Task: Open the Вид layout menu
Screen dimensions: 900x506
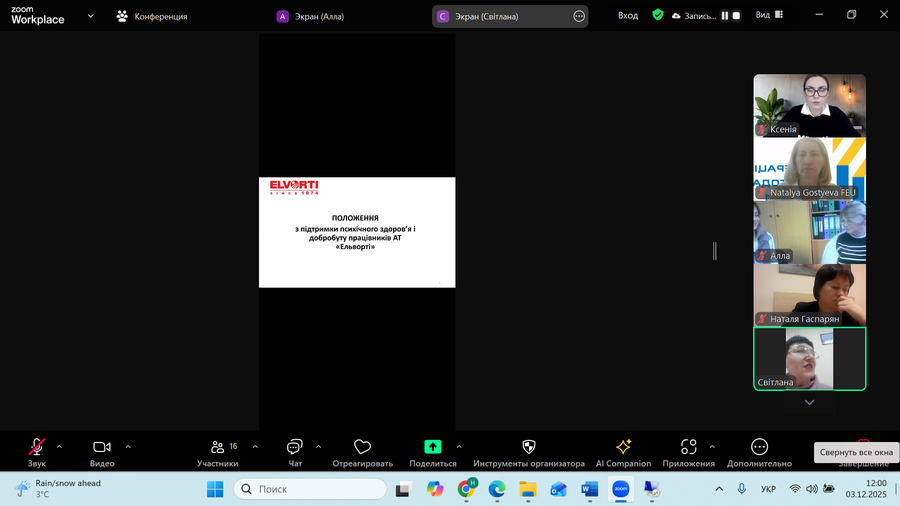Action: click(x=769, y=15)
